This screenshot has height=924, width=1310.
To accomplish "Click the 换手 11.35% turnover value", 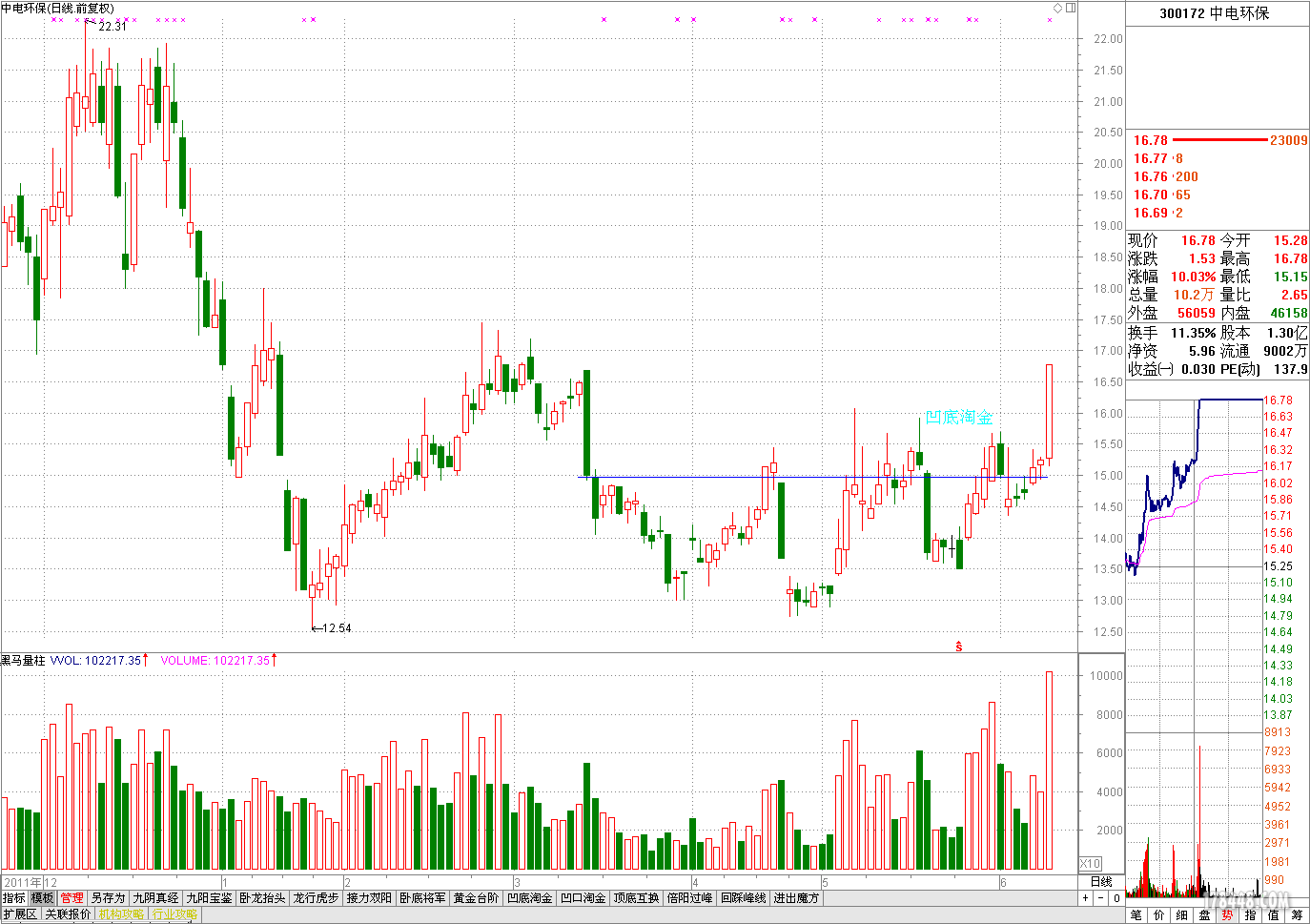I will (x=1193, y=333).
